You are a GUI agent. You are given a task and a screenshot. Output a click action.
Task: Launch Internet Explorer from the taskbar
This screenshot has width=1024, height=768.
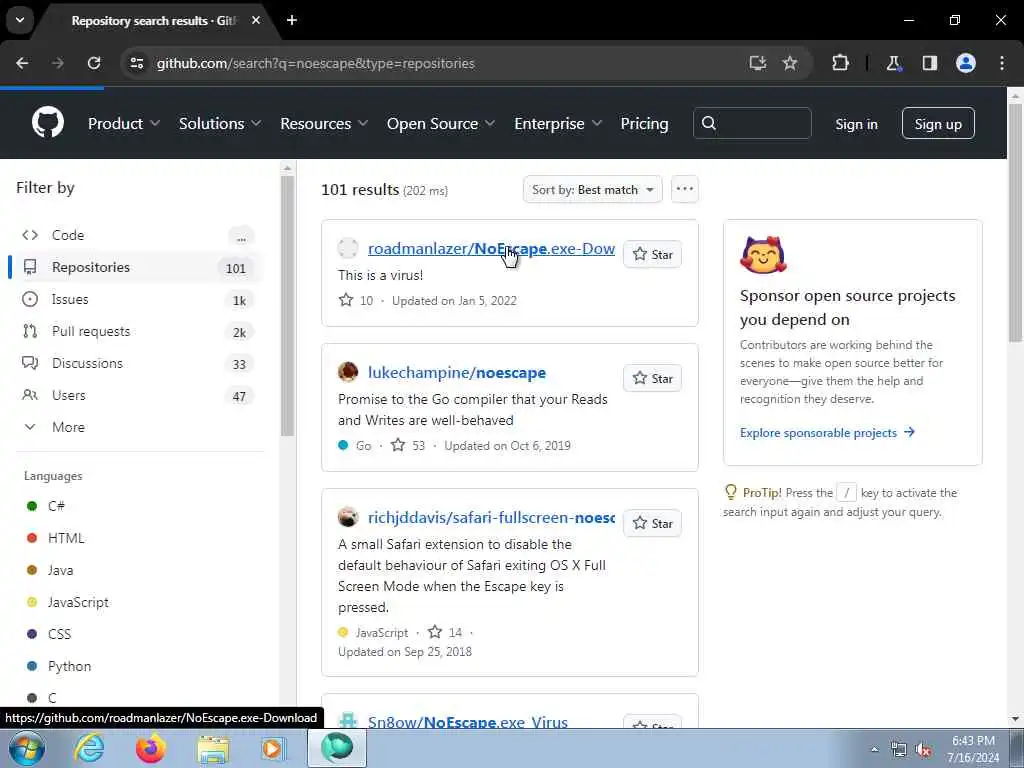coord(88,748)
